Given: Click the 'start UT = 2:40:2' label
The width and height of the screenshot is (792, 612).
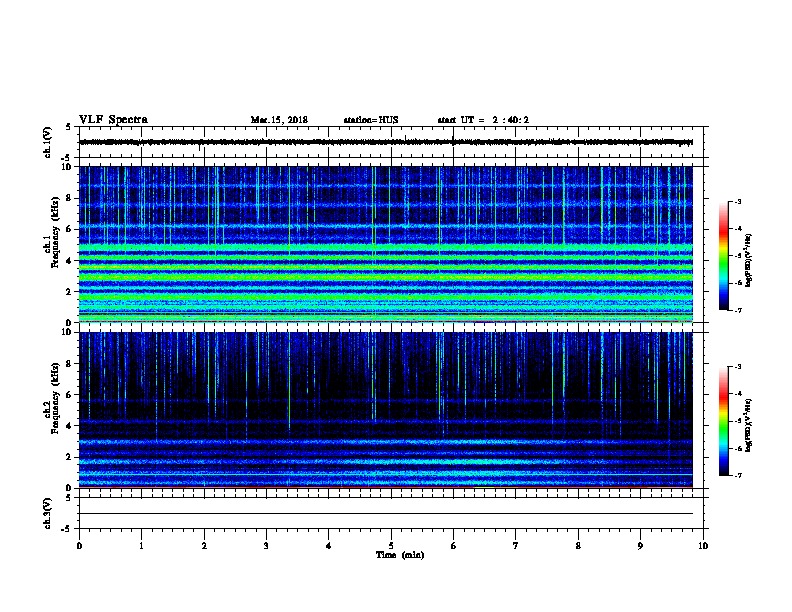Looking at the screenshot, I should point(483,120).
